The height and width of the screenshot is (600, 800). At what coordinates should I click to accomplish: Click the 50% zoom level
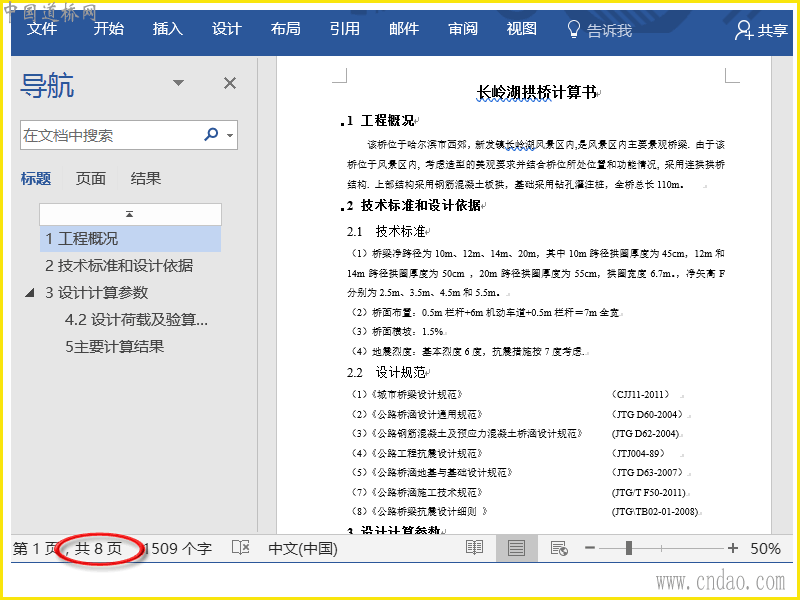pyautogui.click(x=765, y=549)
